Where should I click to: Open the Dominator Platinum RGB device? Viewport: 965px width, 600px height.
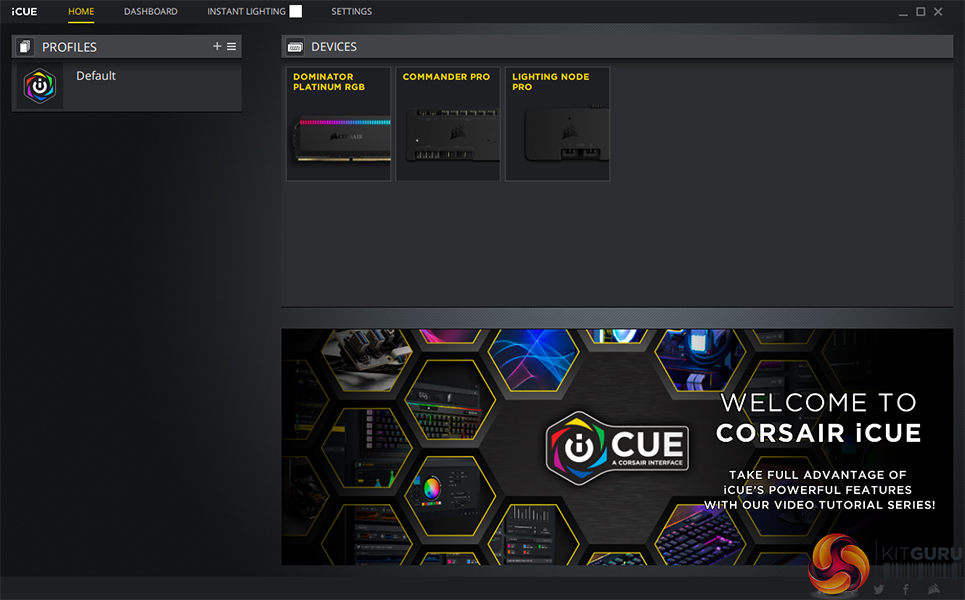(x=338, y=124)
